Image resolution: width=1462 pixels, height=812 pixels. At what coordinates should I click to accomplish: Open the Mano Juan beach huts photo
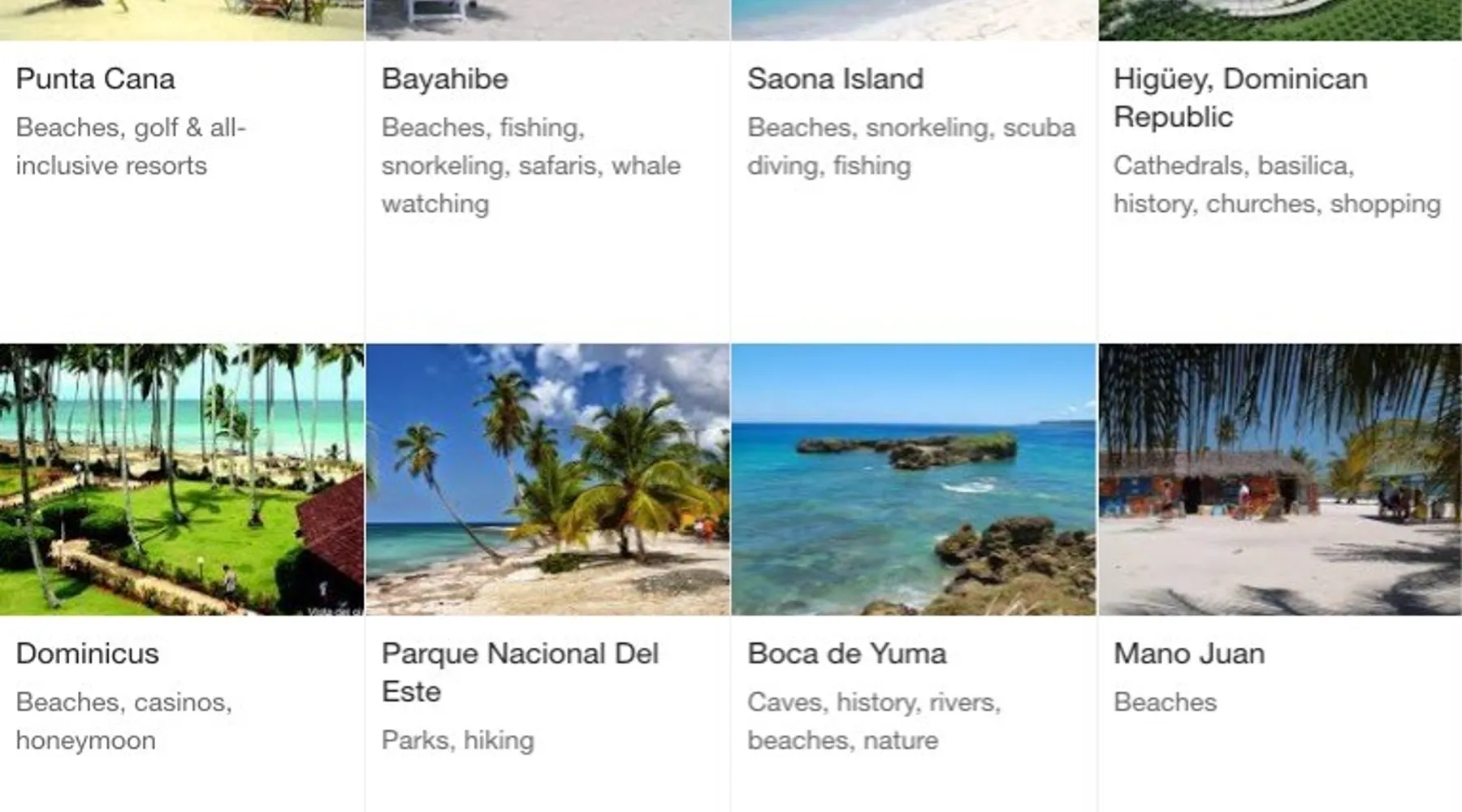(x=1280, y=479)
